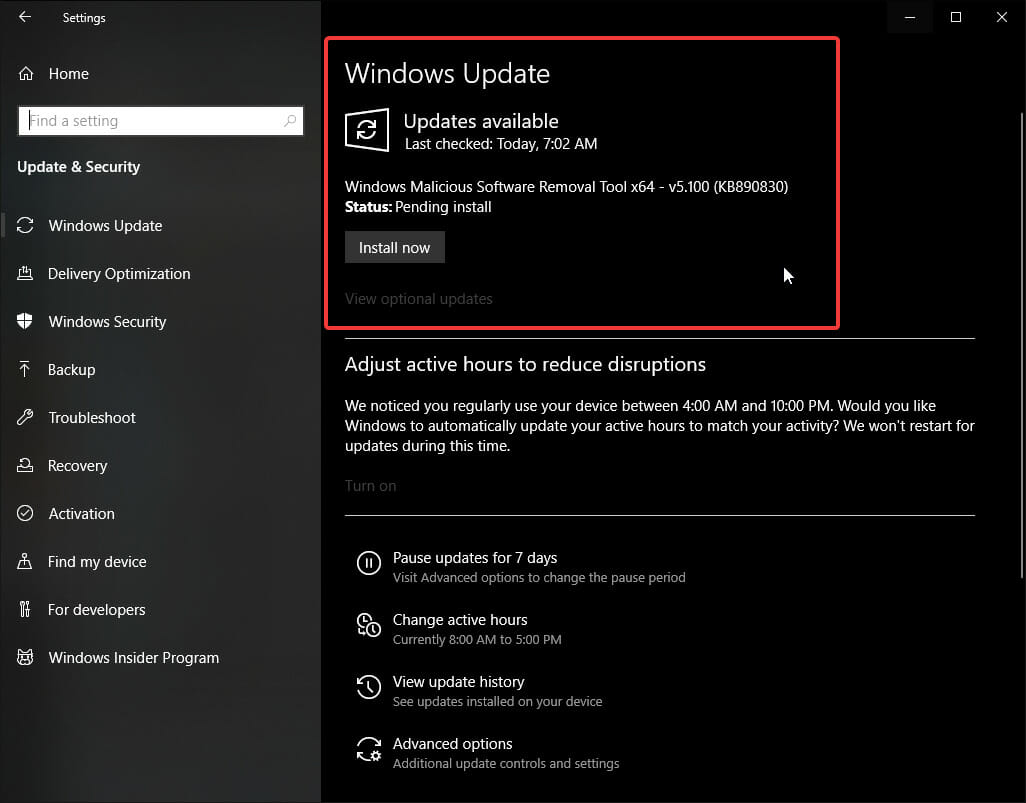Open the Recovery section

(x=77, y=465)
